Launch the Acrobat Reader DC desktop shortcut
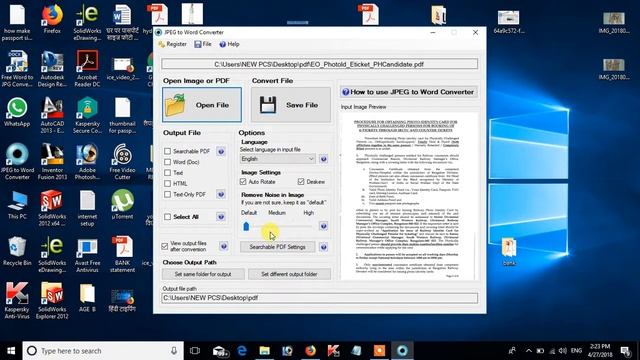This screenshot has height=360, width=640. pos(87,69)
